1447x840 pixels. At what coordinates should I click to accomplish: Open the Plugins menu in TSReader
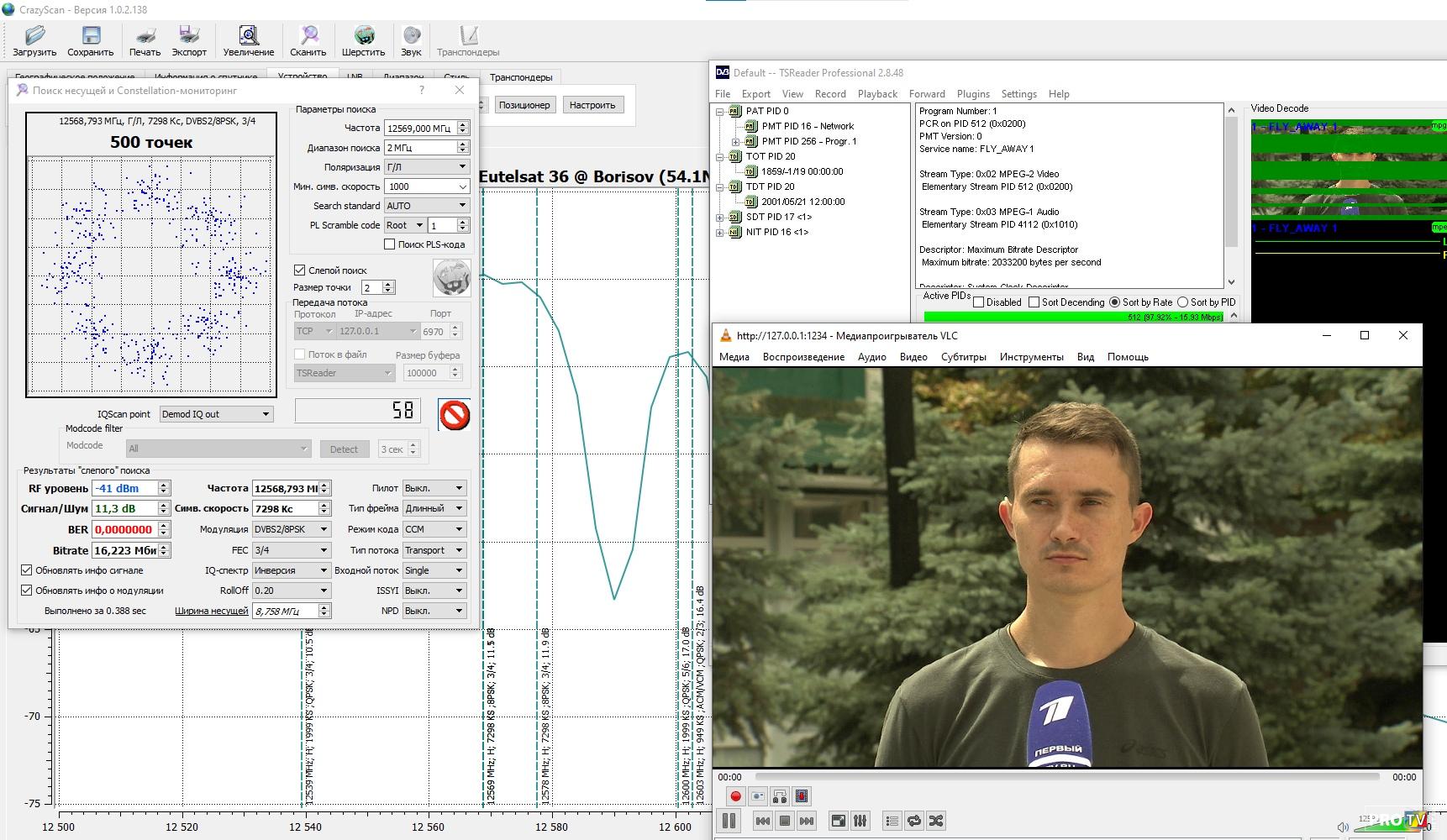(973, 94)
